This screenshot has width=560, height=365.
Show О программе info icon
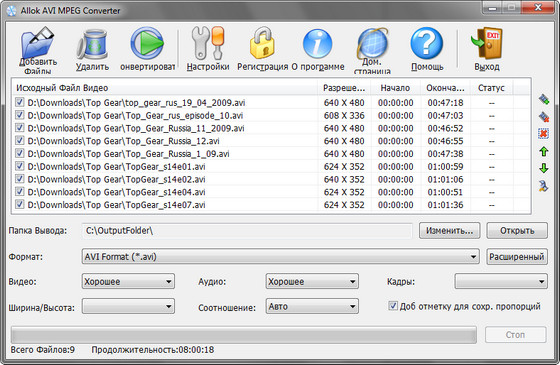318,44
